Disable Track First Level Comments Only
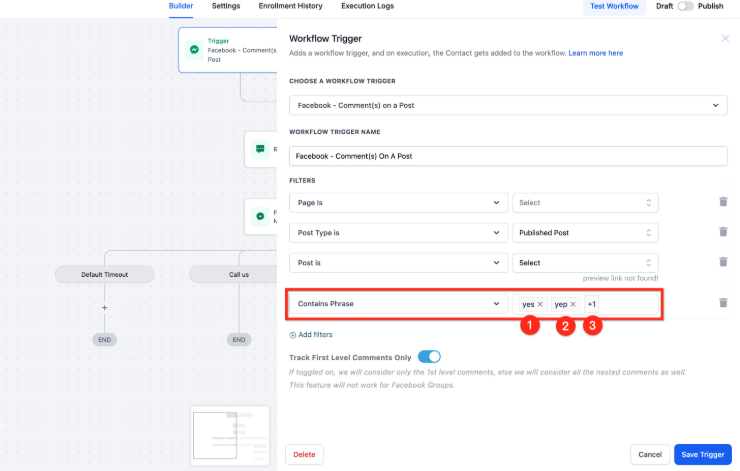Screen dimensions: 740x471 pos(429,356)
